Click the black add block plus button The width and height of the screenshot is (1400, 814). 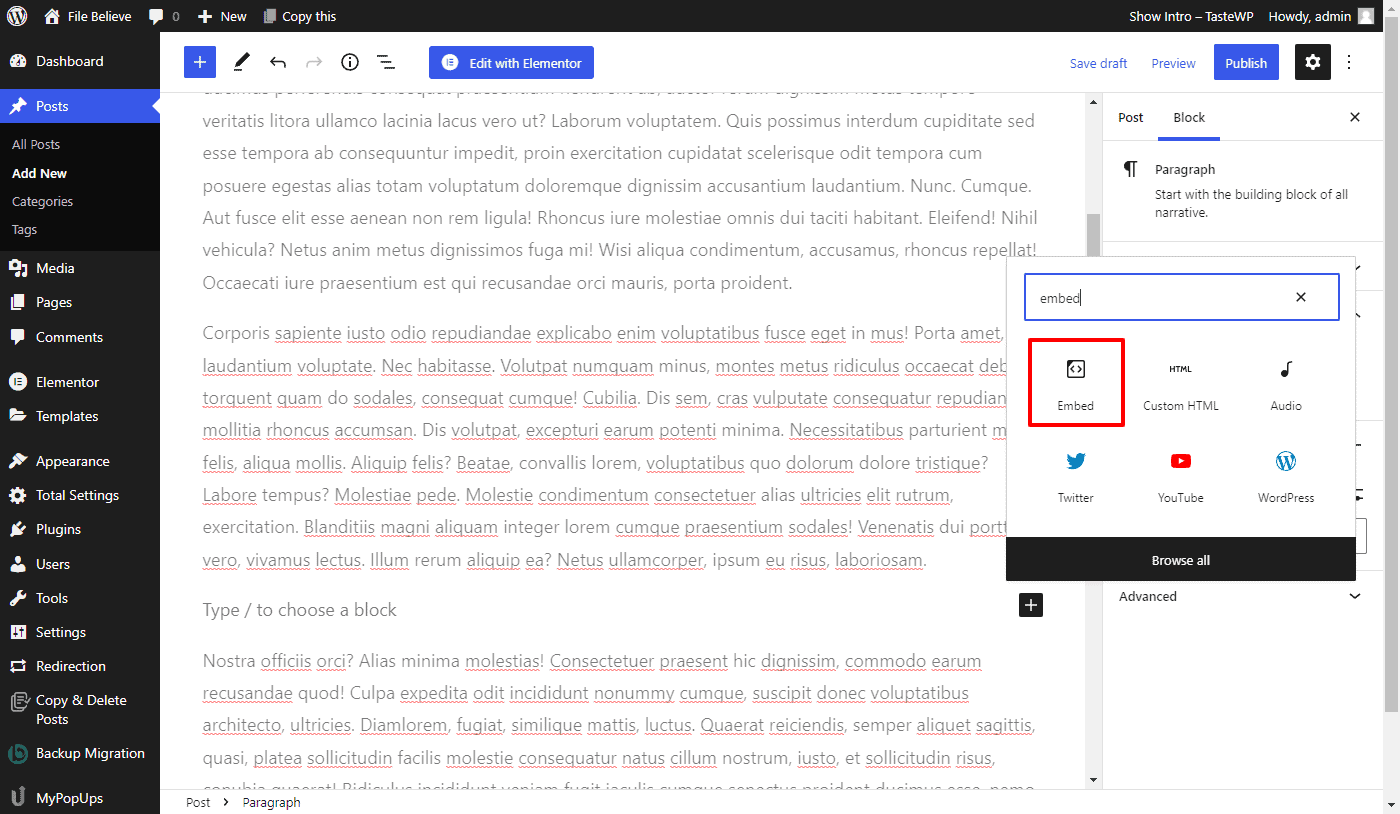(1031, 605)
